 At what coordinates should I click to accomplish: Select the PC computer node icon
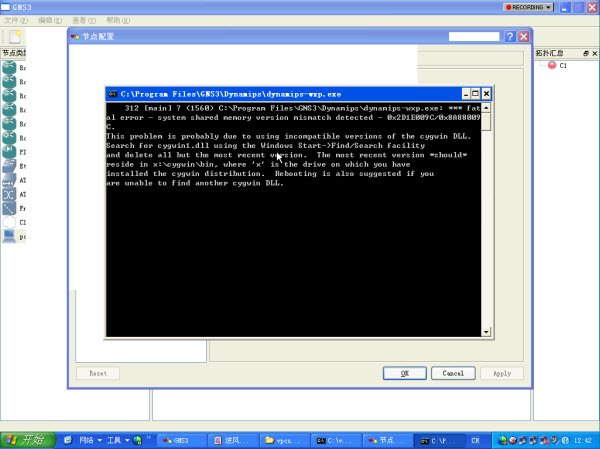tap(9, 236)
